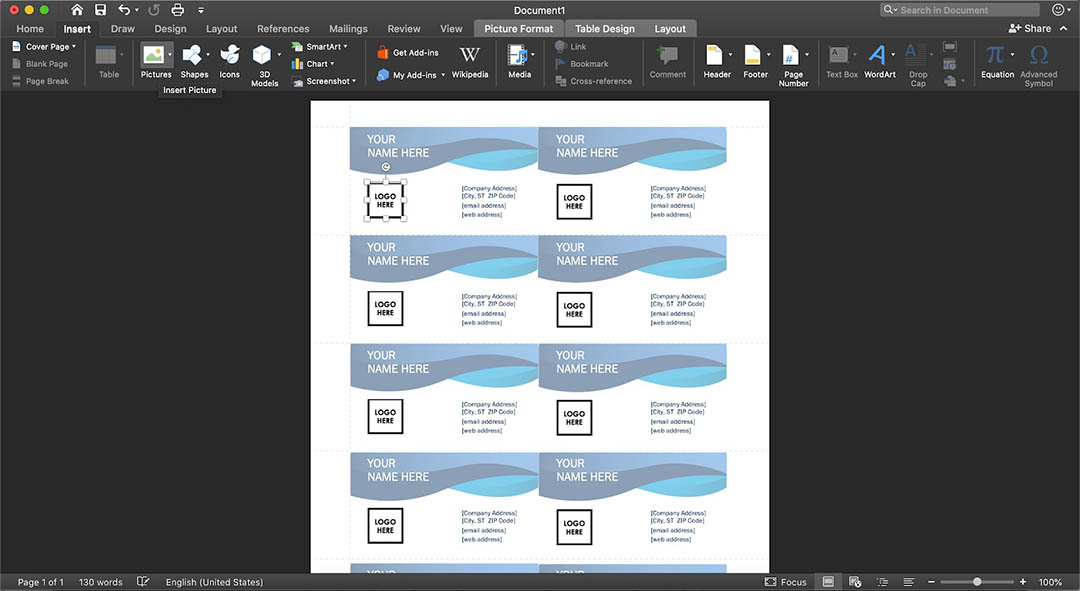Open the Table Design tab
The image size is (1080, 591).
coord(605,29)
